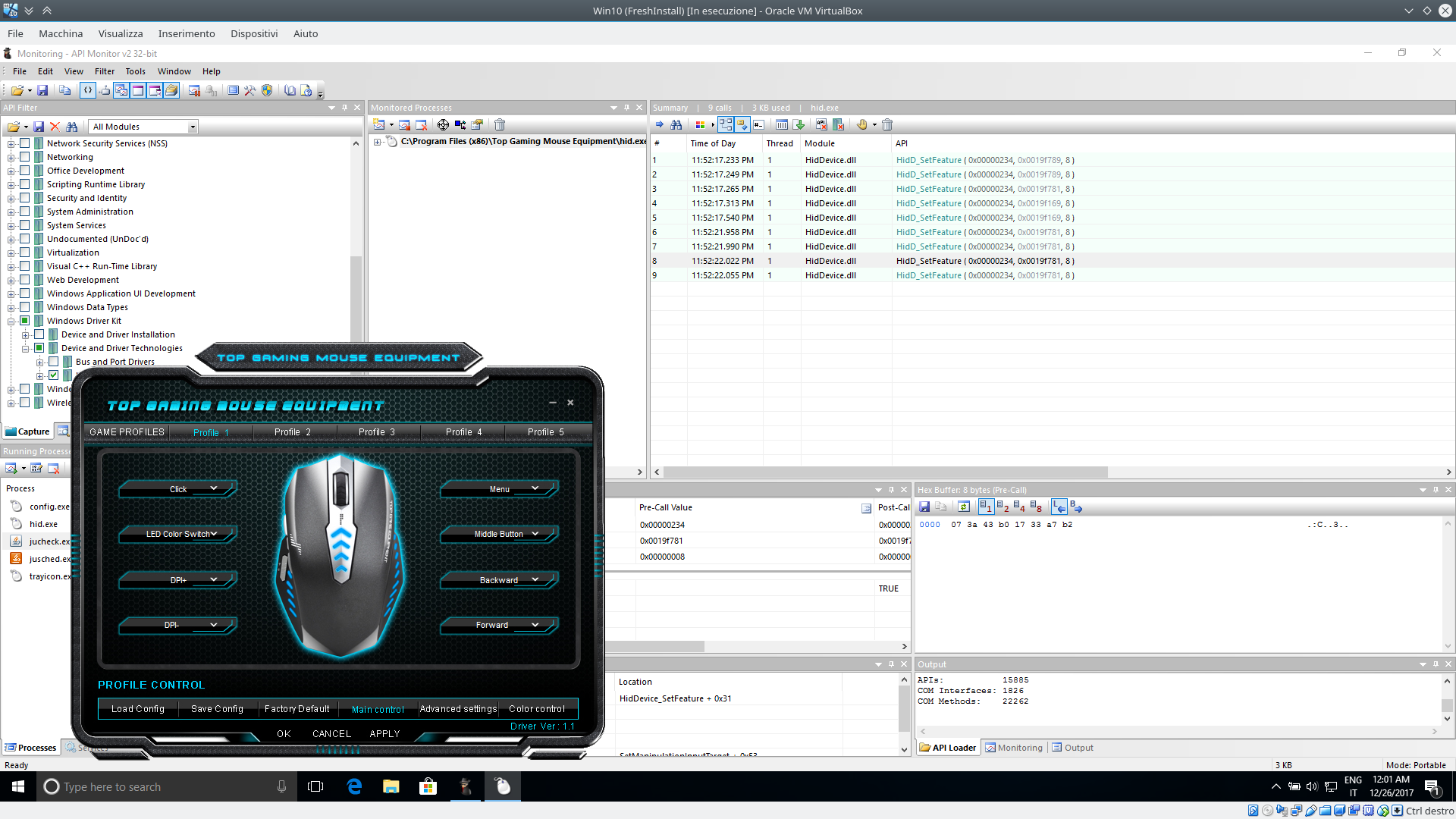Switch to the Monitoring tab at bottom
Image resolution: width=1456 pixels, height=819 pixels.
[1014, 748]
